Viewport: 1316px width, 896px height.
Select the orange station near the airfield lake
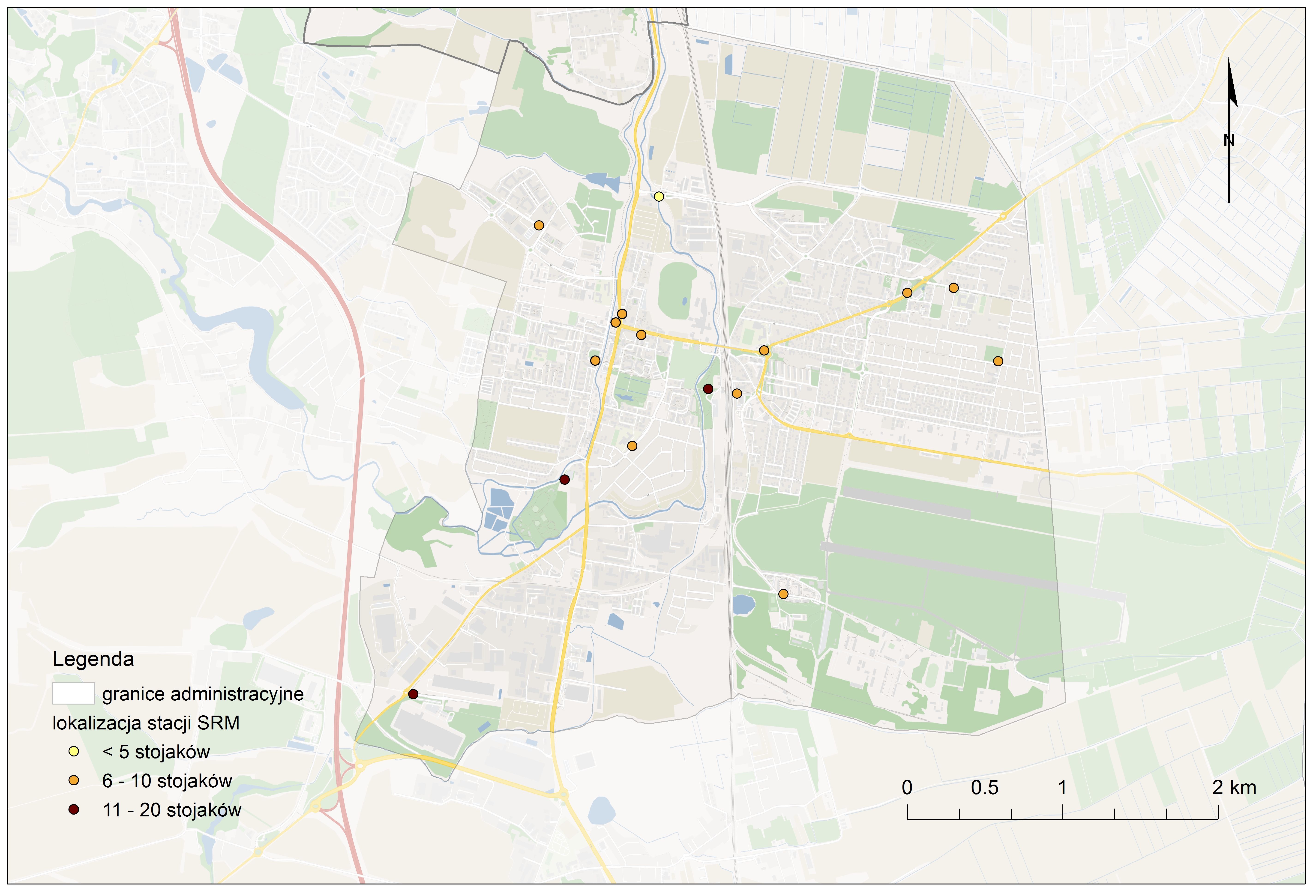(783, 594)
